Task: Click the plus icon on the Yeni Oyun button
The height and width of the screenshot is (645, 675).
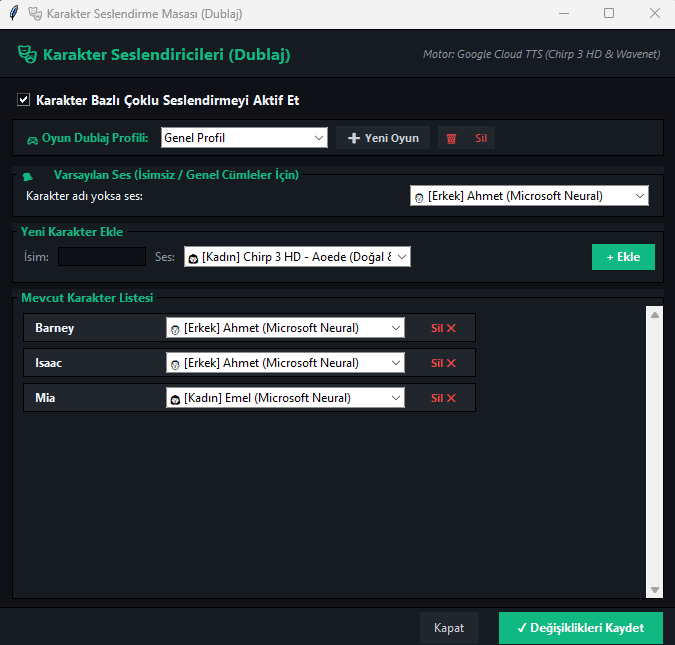Action: (x=353, y=138)
